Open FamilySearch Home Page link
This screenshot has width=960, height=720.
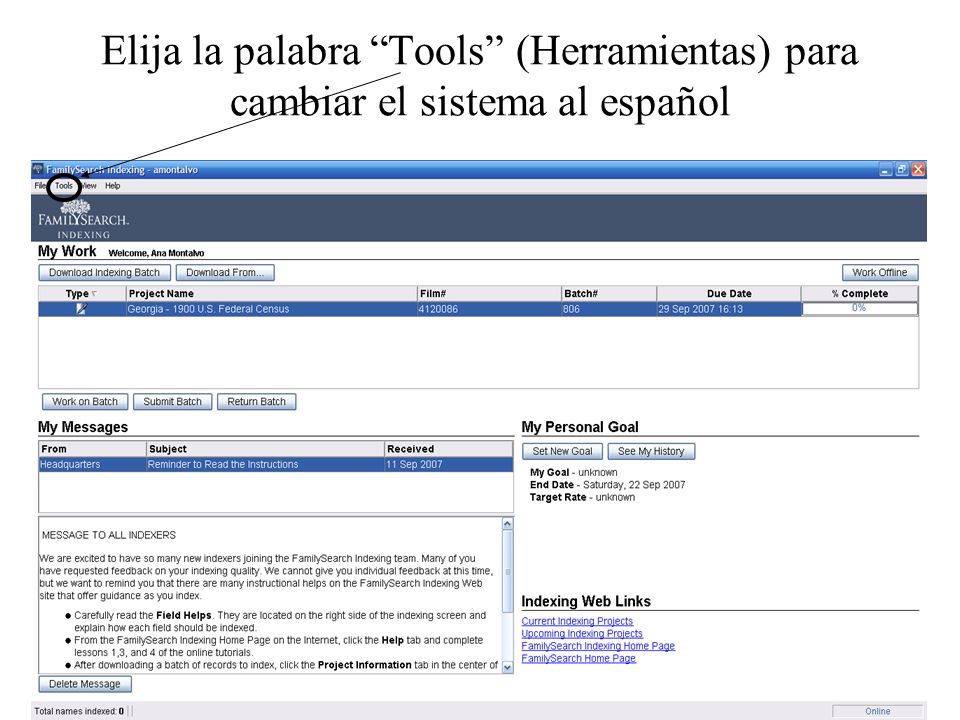click(x=579, y=658)
